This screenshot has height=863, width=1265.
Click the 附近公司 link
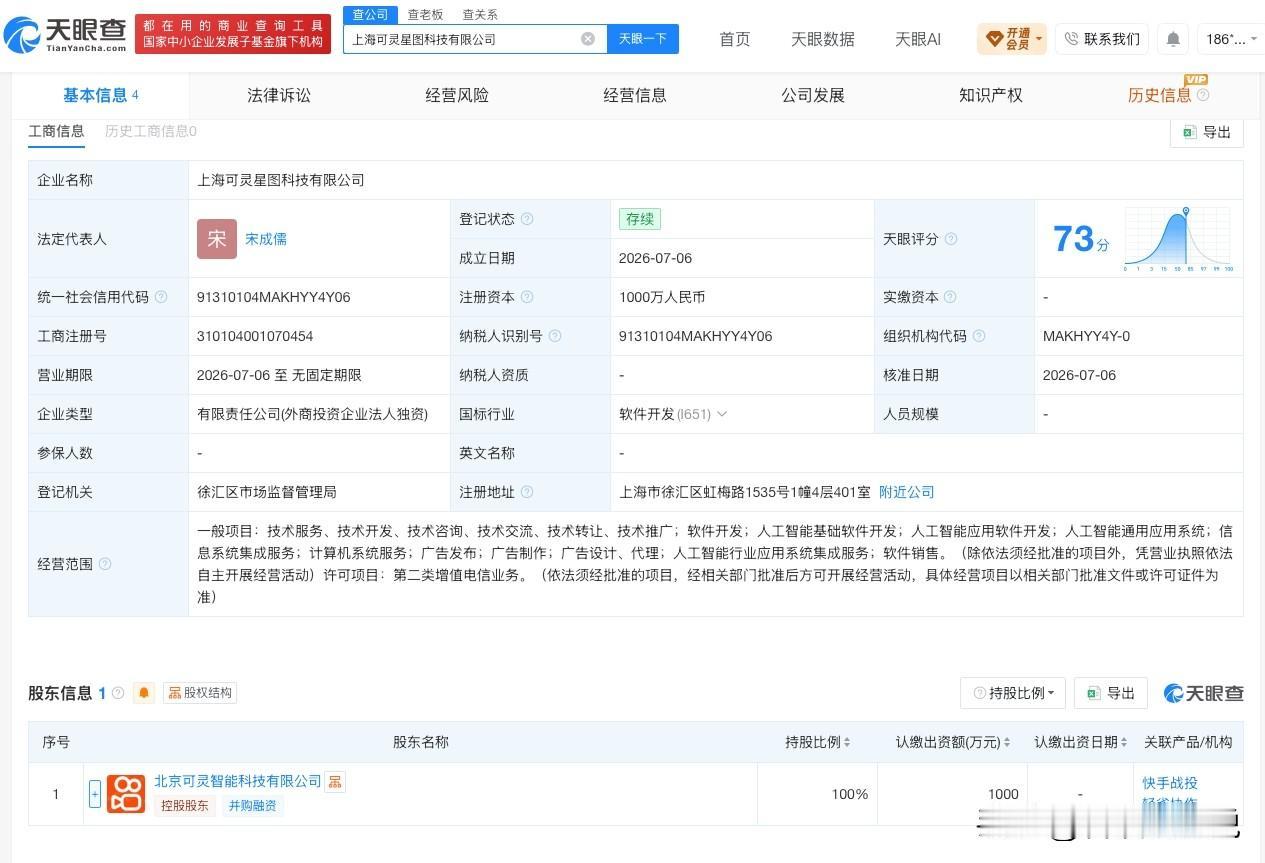click(x=907, y=492)
